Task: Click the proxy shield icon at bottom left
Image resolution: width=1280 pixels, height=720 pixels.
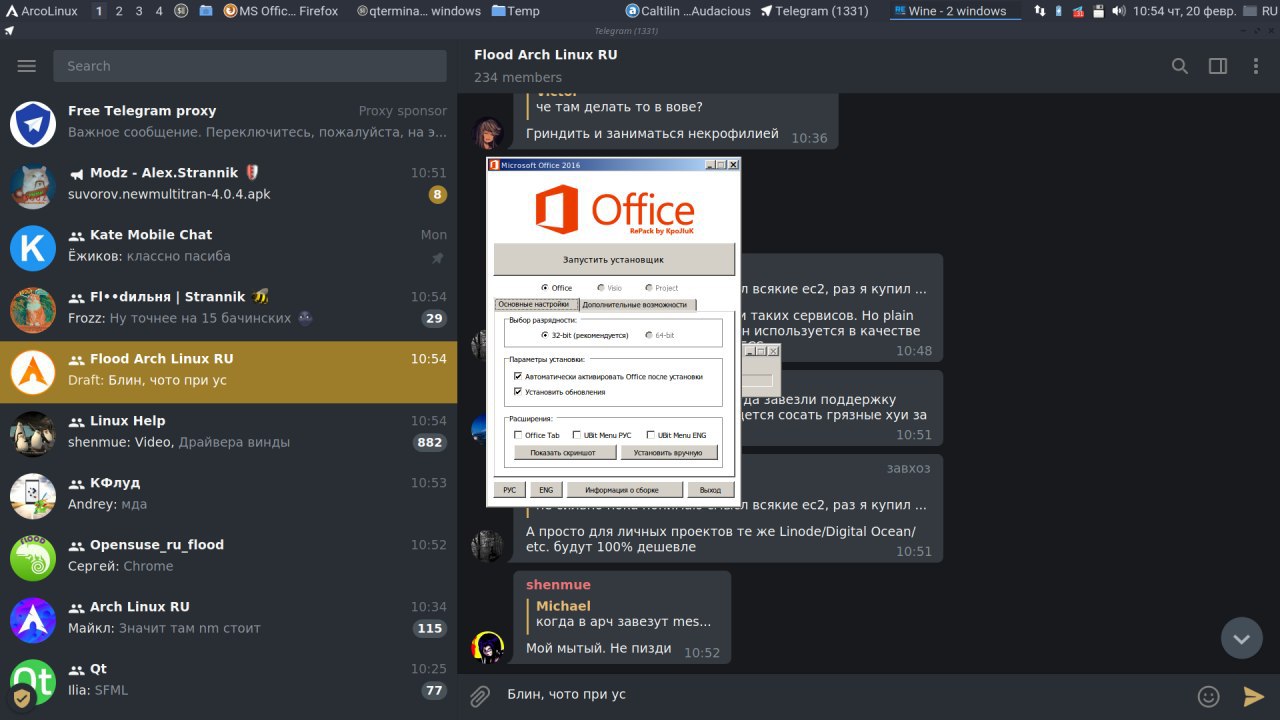Action: tap(21, 698)
